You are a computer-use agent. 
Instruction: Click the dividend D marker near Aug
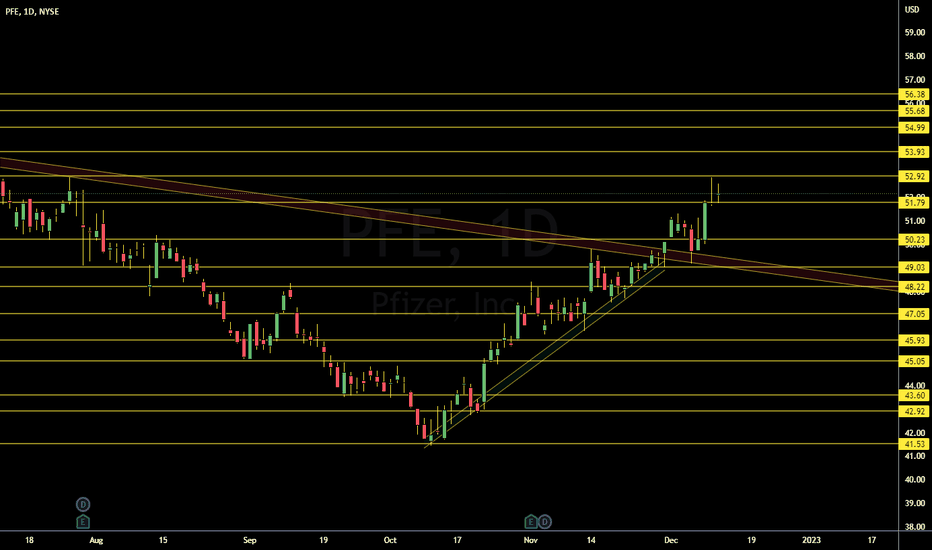[x=83, y=505]
